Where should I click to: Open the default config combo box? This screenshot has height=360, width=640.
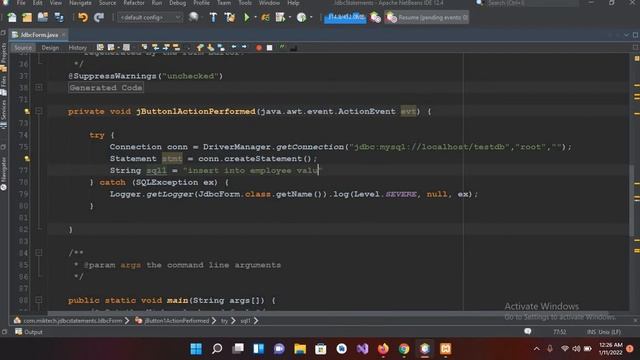tap(150, 18)
